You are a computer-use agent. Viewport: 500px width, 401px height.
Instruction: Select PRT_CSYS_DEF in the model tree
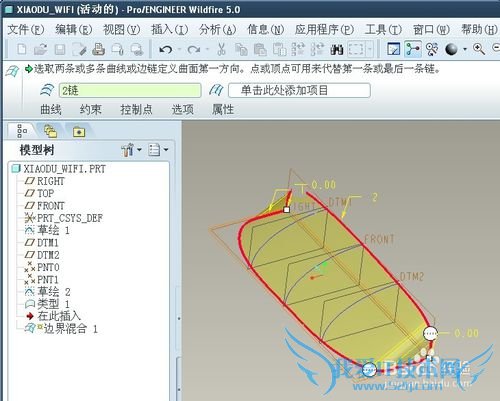point(64,218)
